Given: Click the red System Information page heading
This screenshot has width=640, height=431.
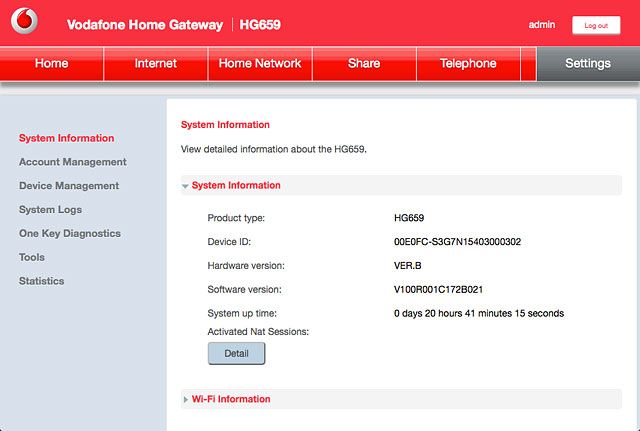Looking at the screenshot, I should (x=225, y=125).
